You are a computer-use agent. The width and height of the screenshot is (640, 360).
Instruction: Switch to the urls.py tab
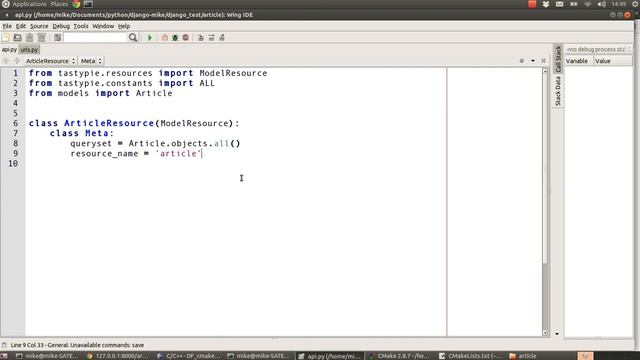29,49
